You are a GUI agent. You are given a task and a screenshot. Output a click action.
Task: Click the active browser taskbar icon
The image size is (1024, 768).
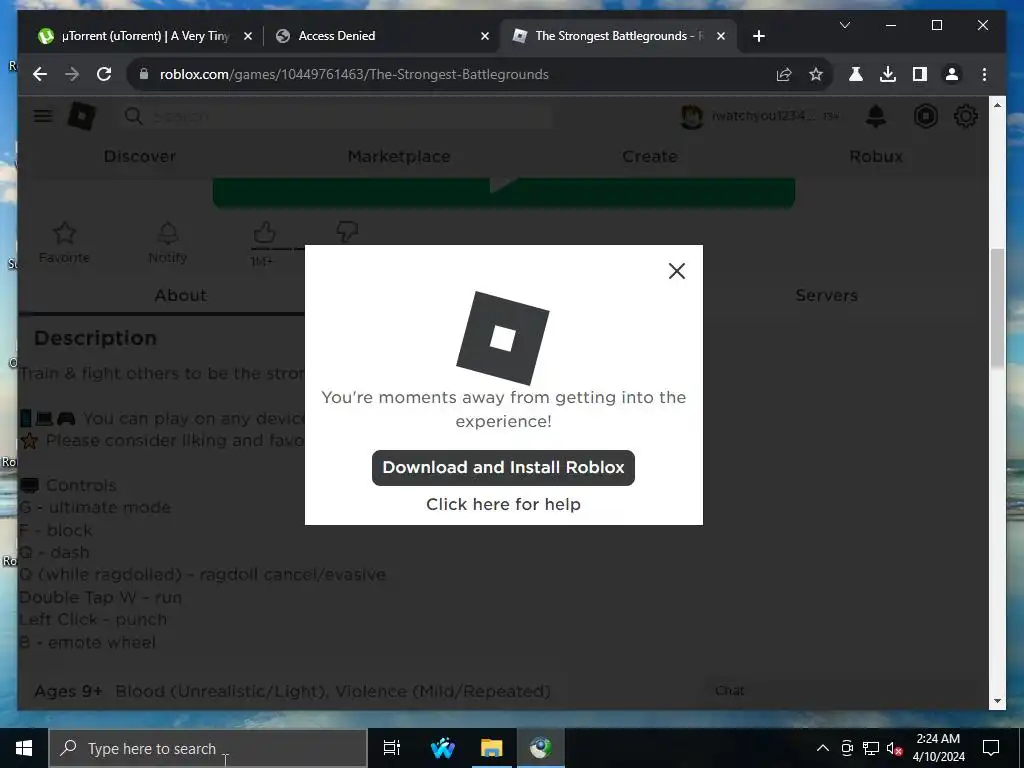541,748
